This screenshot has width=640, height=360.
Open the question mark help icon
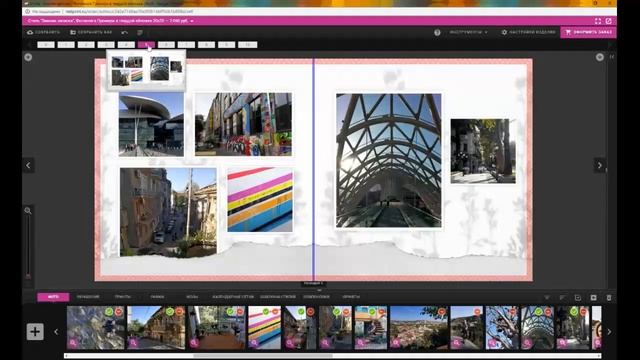point(437,32)
